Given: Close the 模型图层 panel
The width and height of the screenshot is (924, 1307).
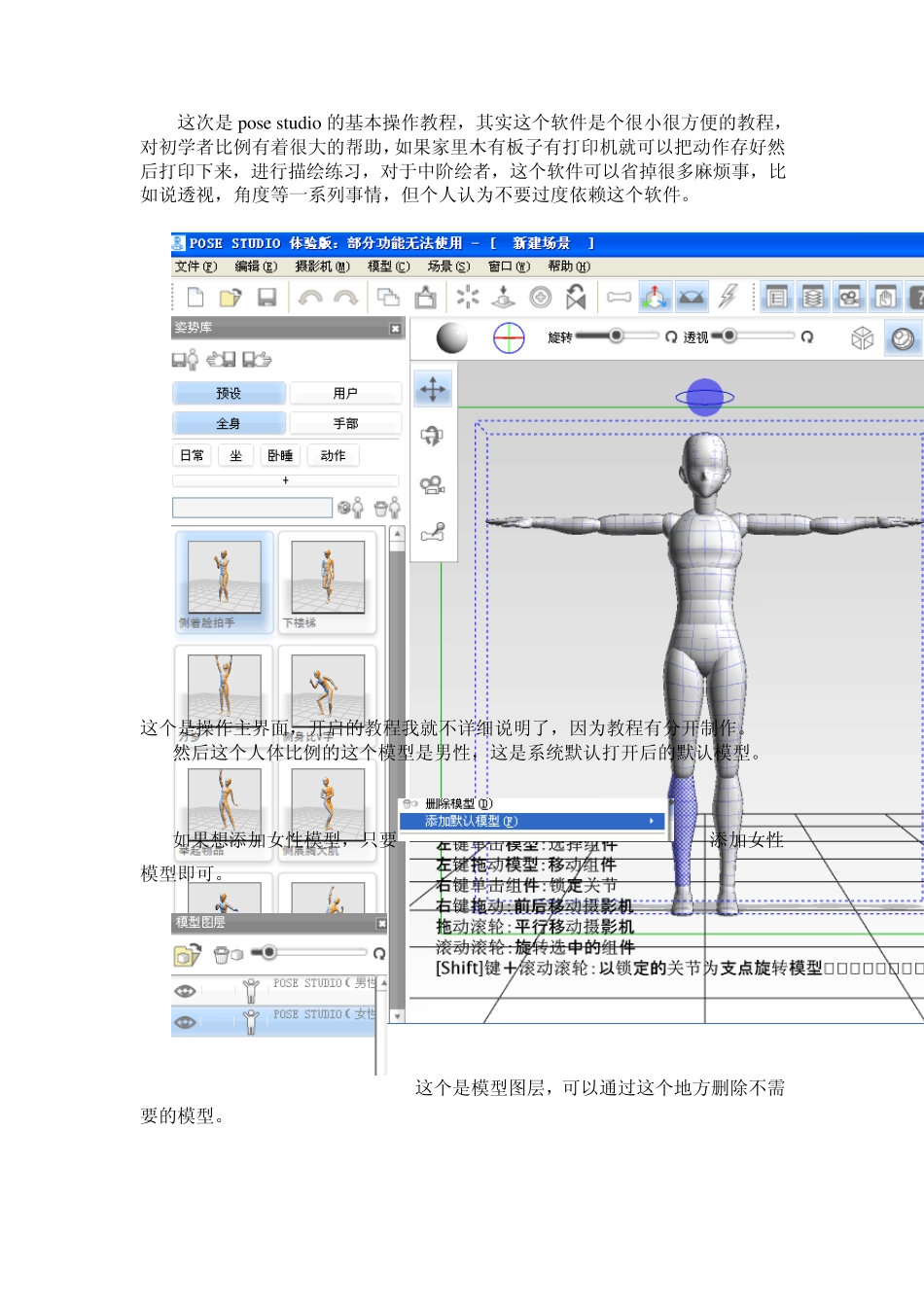Looking at the screenshot, I should pyautogui.click(x=381, y=923).
